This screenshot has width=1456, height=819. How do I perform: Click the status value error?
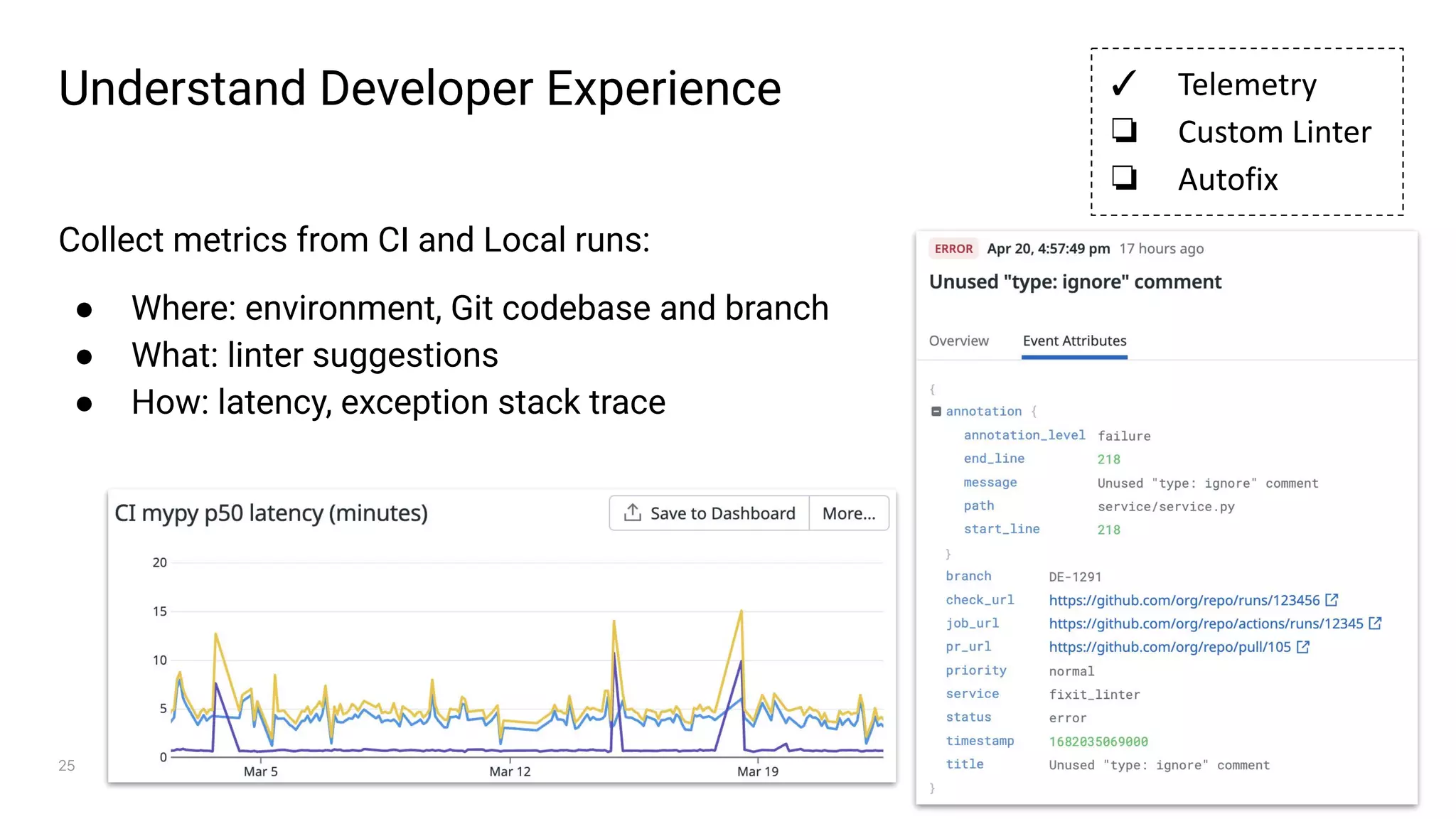(x=1067, y=718)
